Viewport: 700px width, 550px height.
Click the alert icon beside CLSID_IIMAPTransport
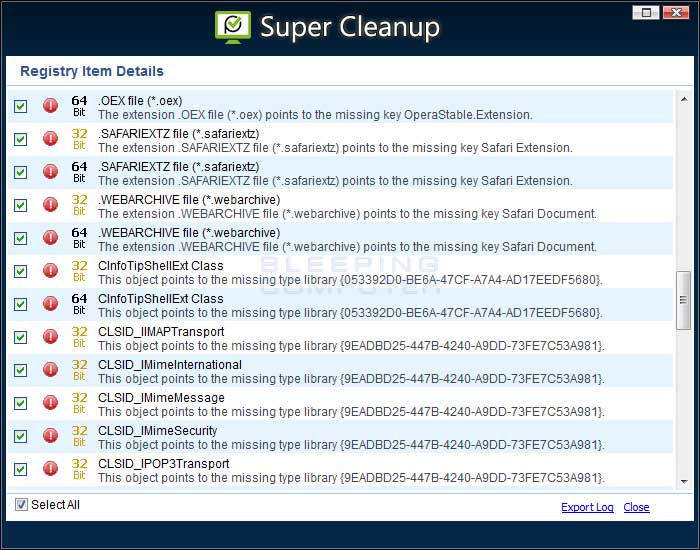pos(50,337)
